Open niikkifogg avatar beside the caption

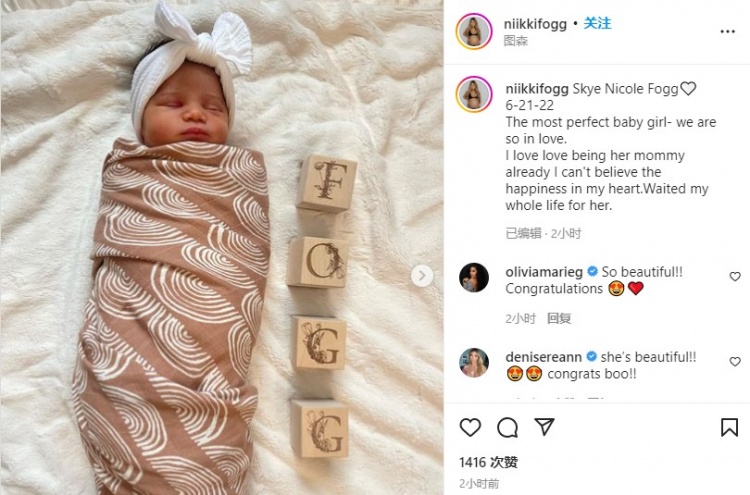(x=474, y=94)
